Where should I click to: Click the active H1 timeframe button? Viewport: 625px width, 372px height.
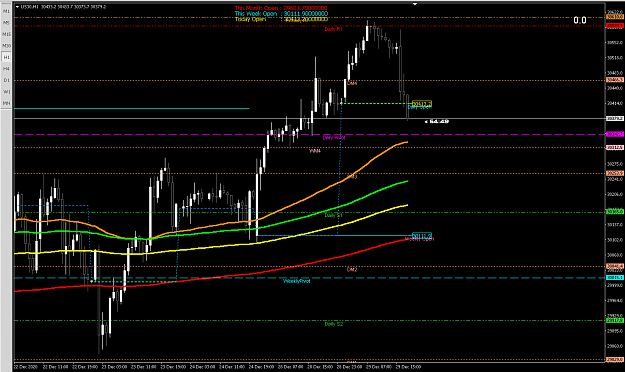click(x=6, y=57)
